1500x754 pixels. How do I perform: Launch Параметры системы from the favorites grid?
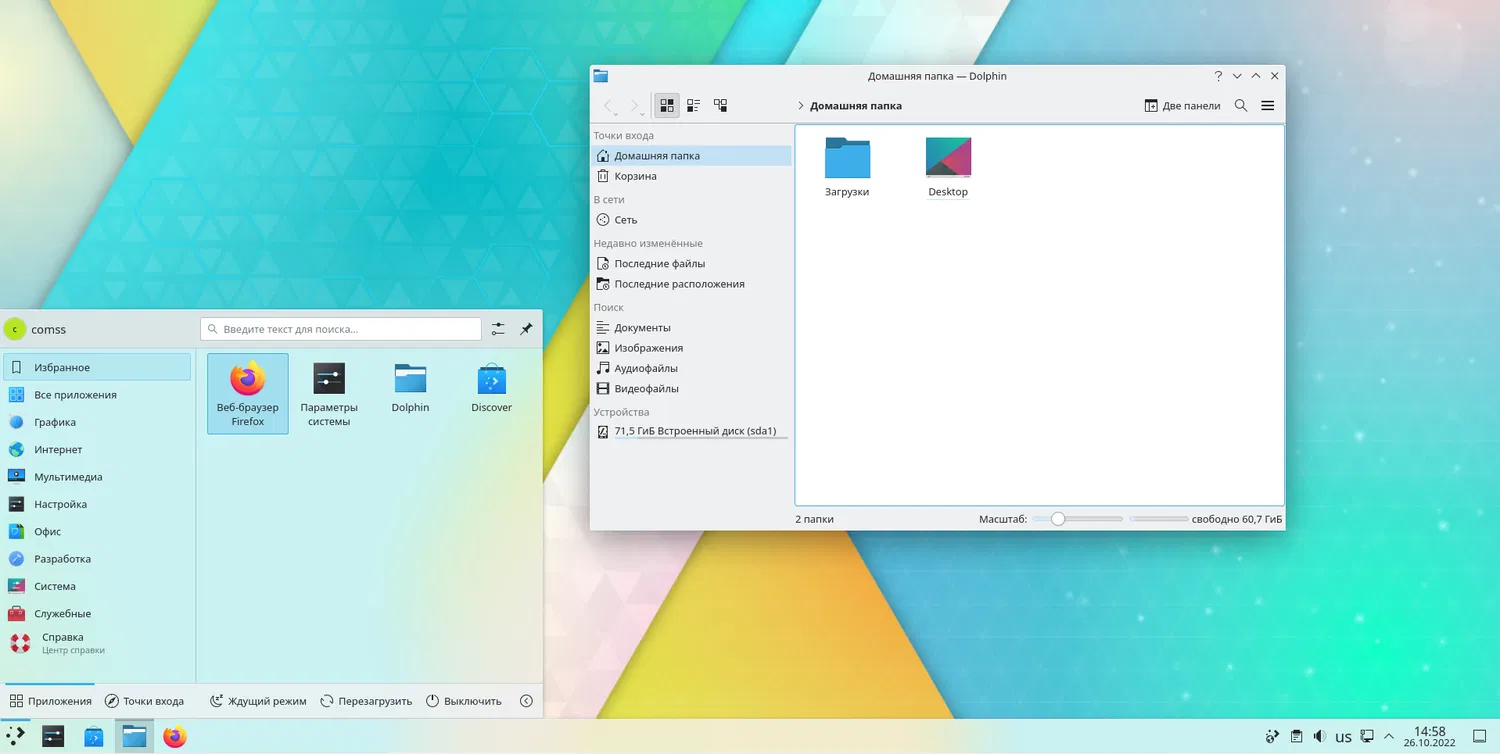(x=329, y=393)
